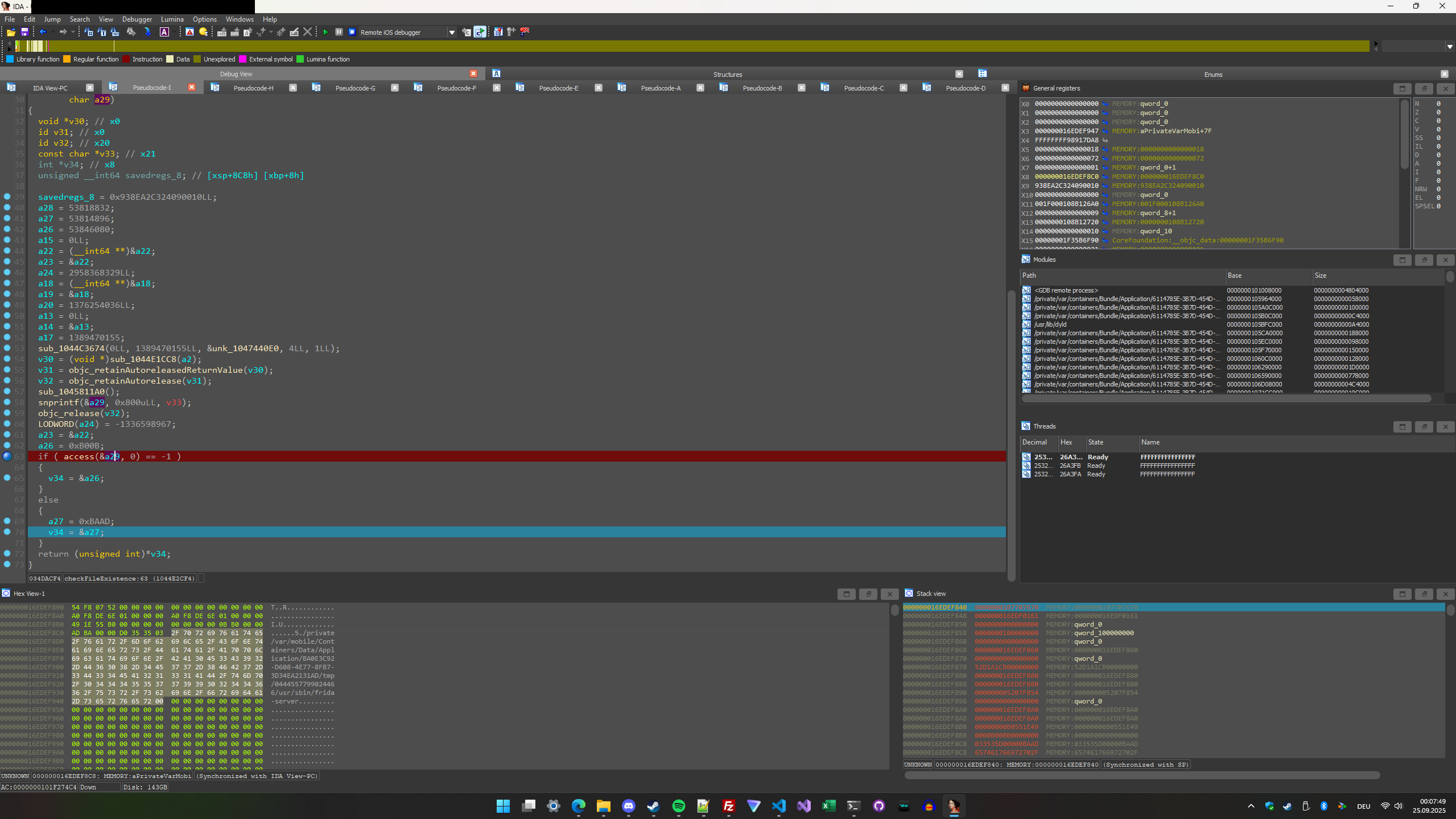Open the Debugger menu

[137, 19]
